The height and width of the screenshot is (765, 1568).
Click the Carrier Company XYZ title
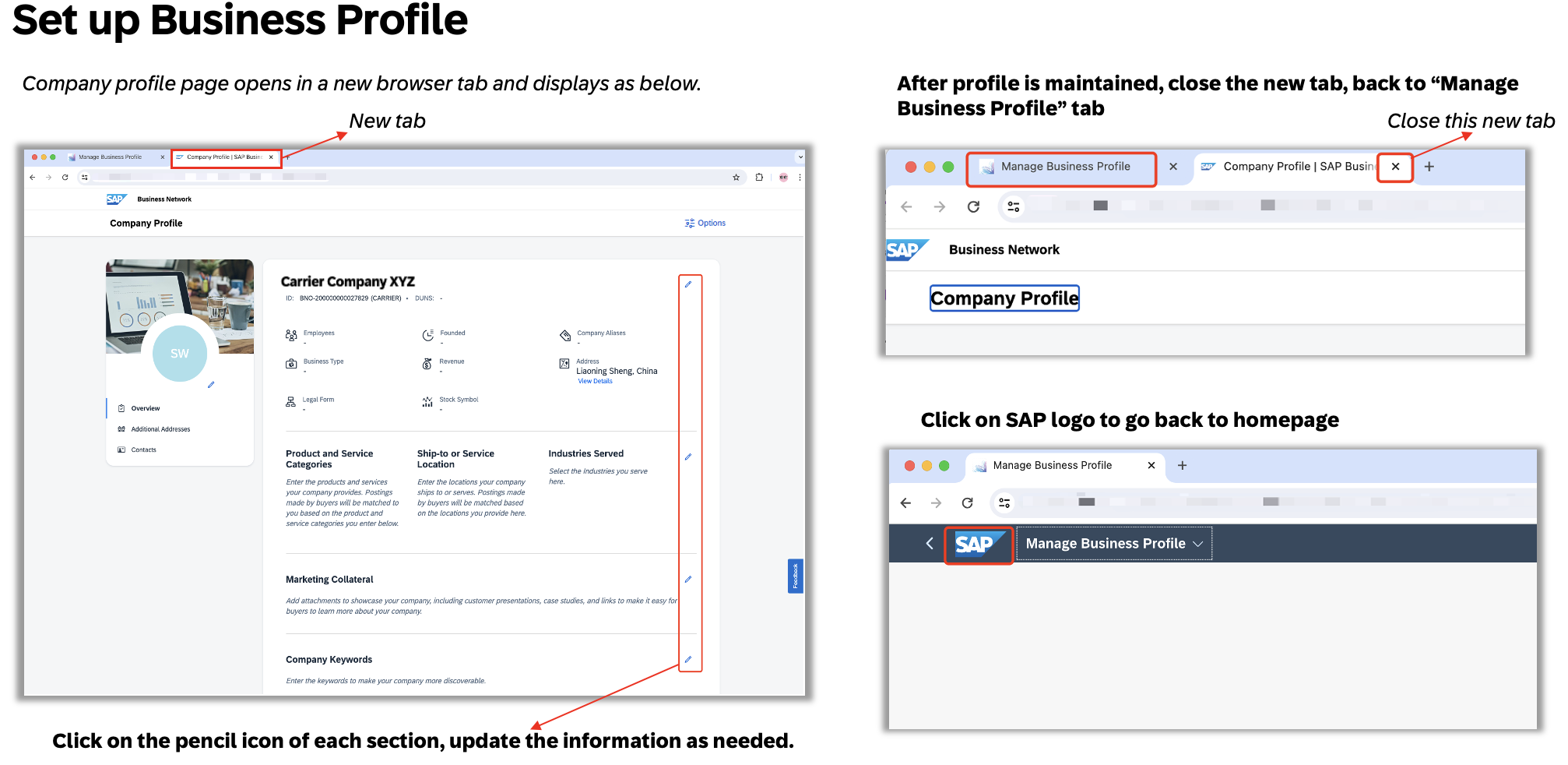[347, 282]
